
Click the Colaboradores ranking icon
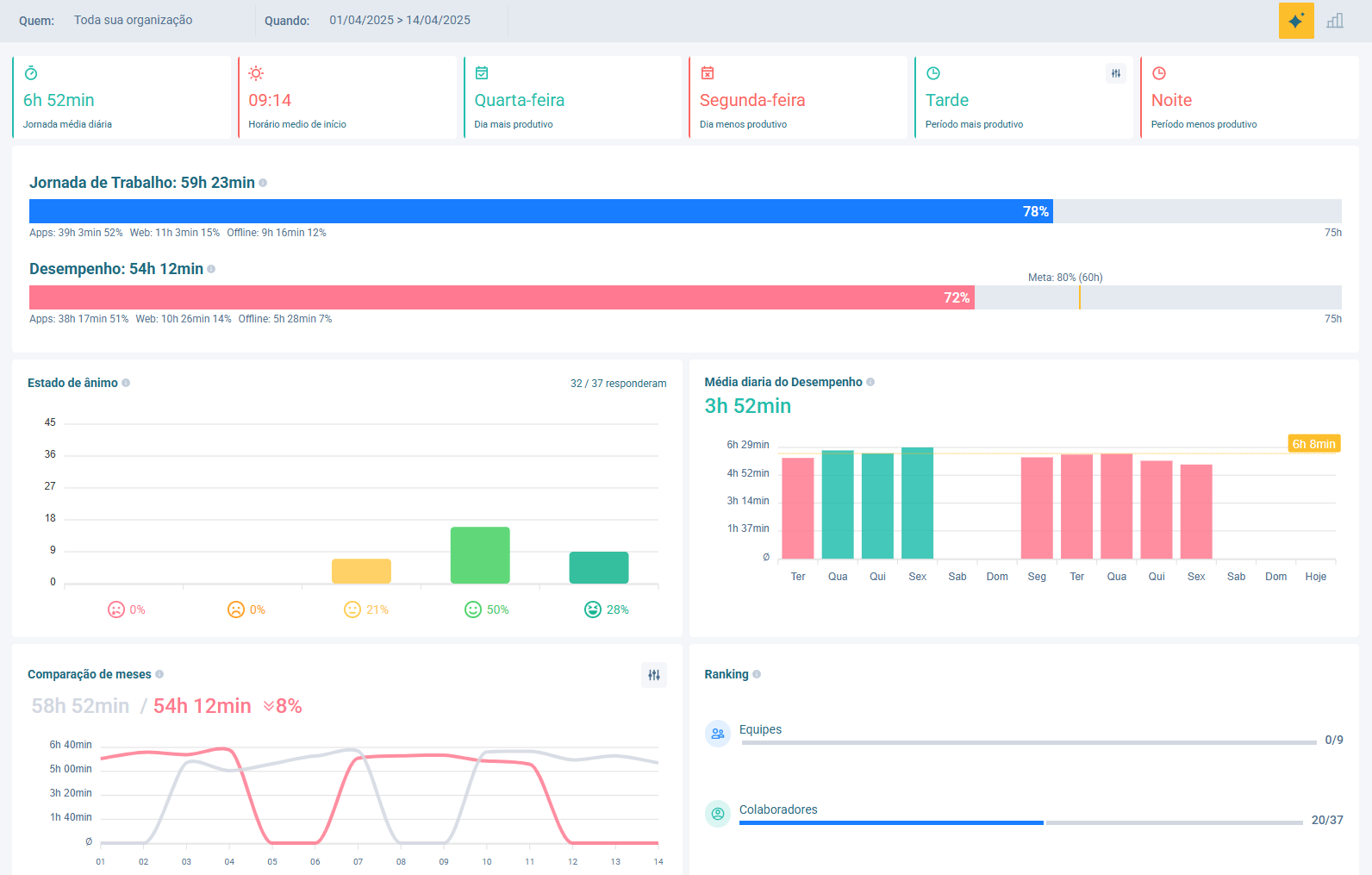click(x=718, y=814)
